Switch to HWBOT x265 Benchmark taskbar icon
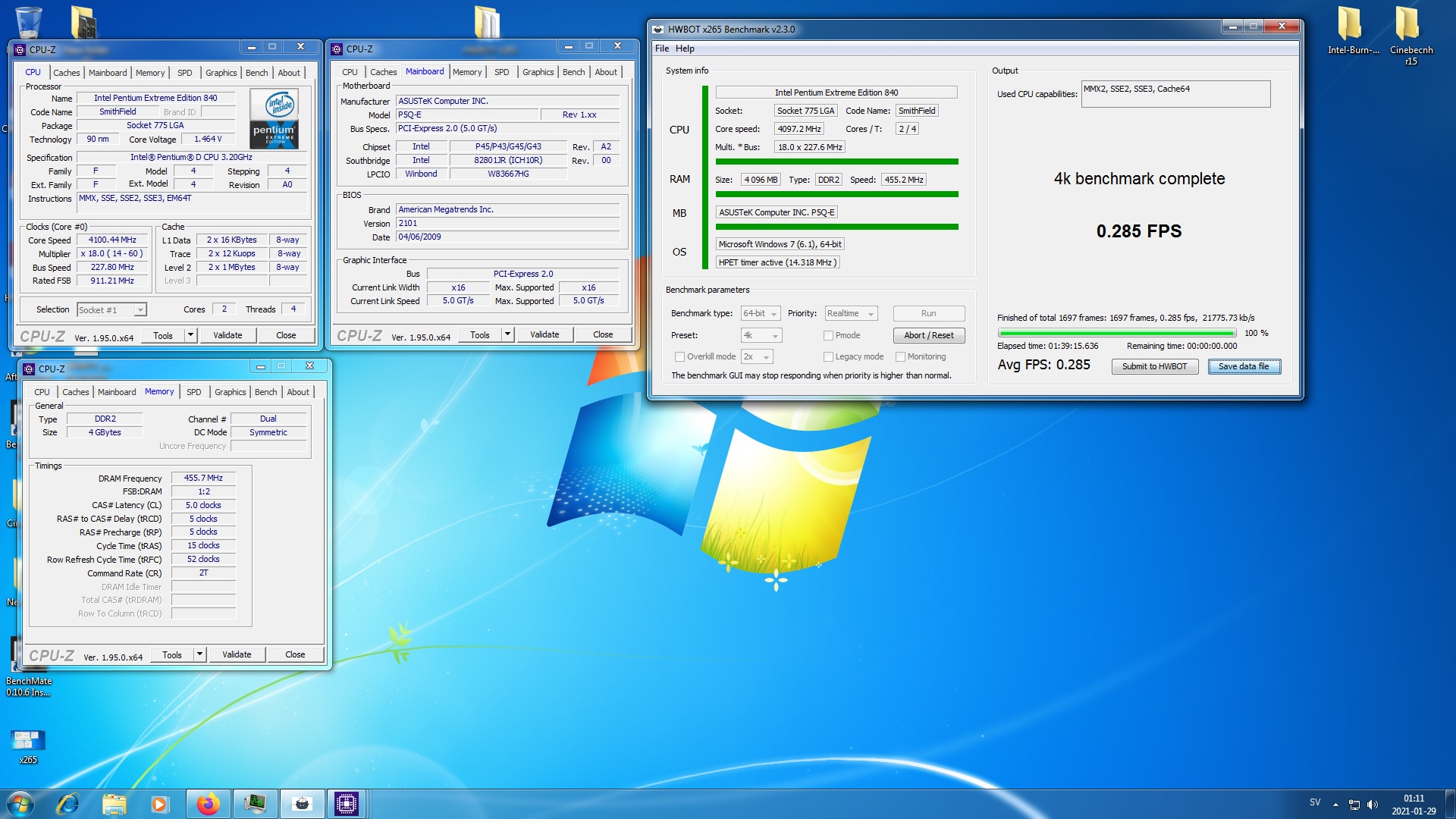This screenshot has width=1456, height=819. [302, 804]
